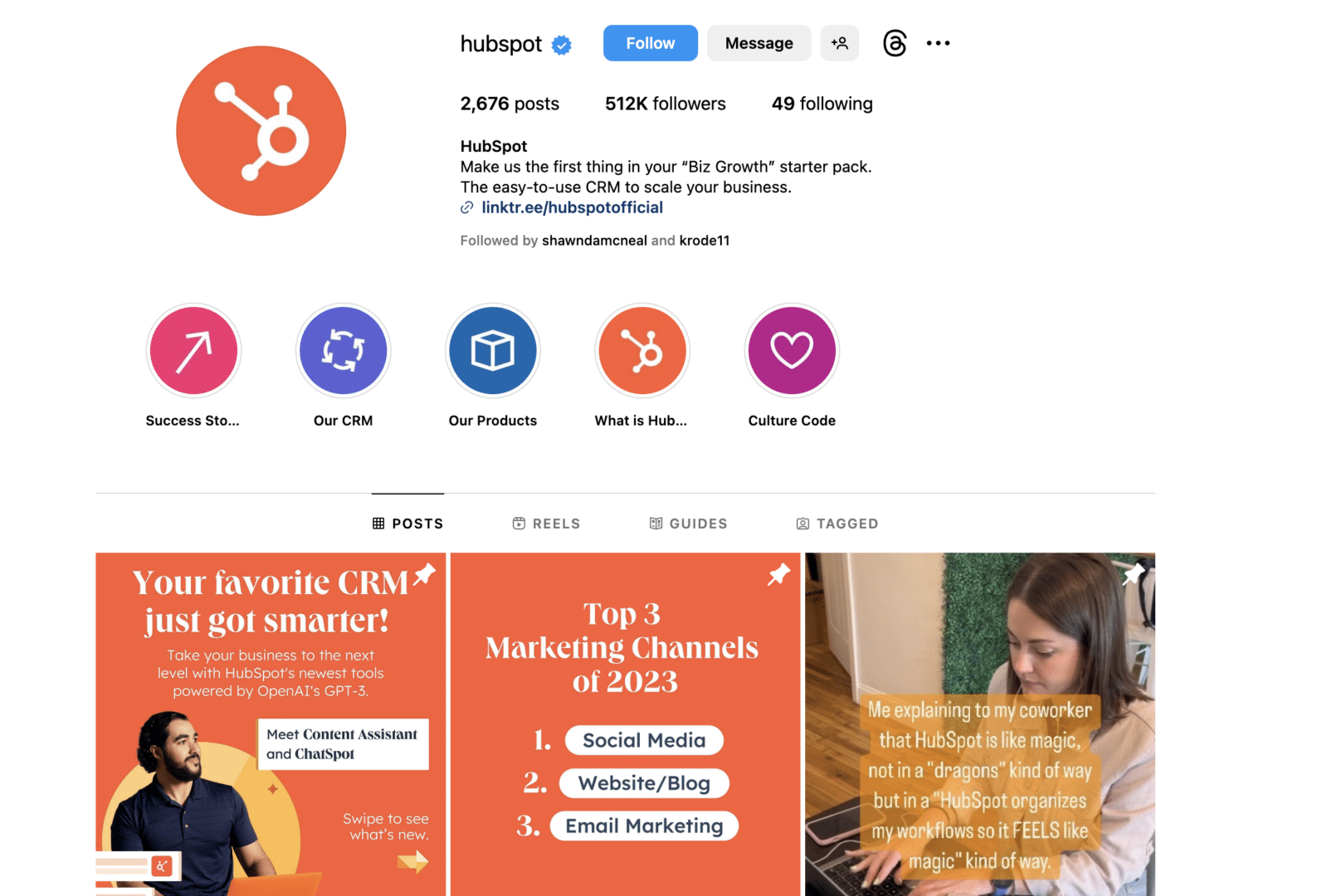Open the Top 3 Marketing Channels post

tap(625, 724)
